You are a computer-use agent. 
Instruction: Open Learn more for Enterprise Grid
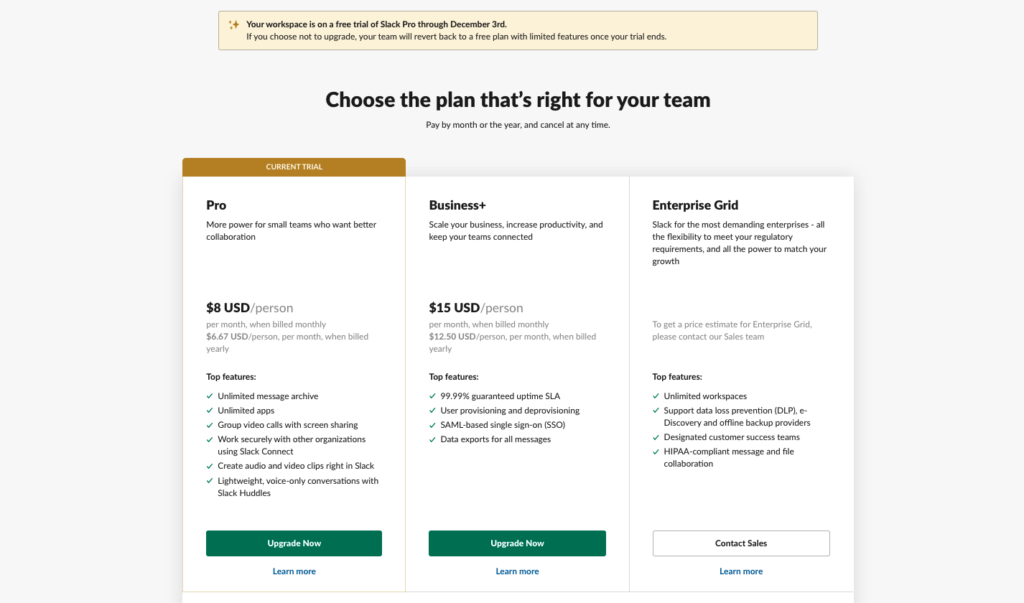point(740,570)
